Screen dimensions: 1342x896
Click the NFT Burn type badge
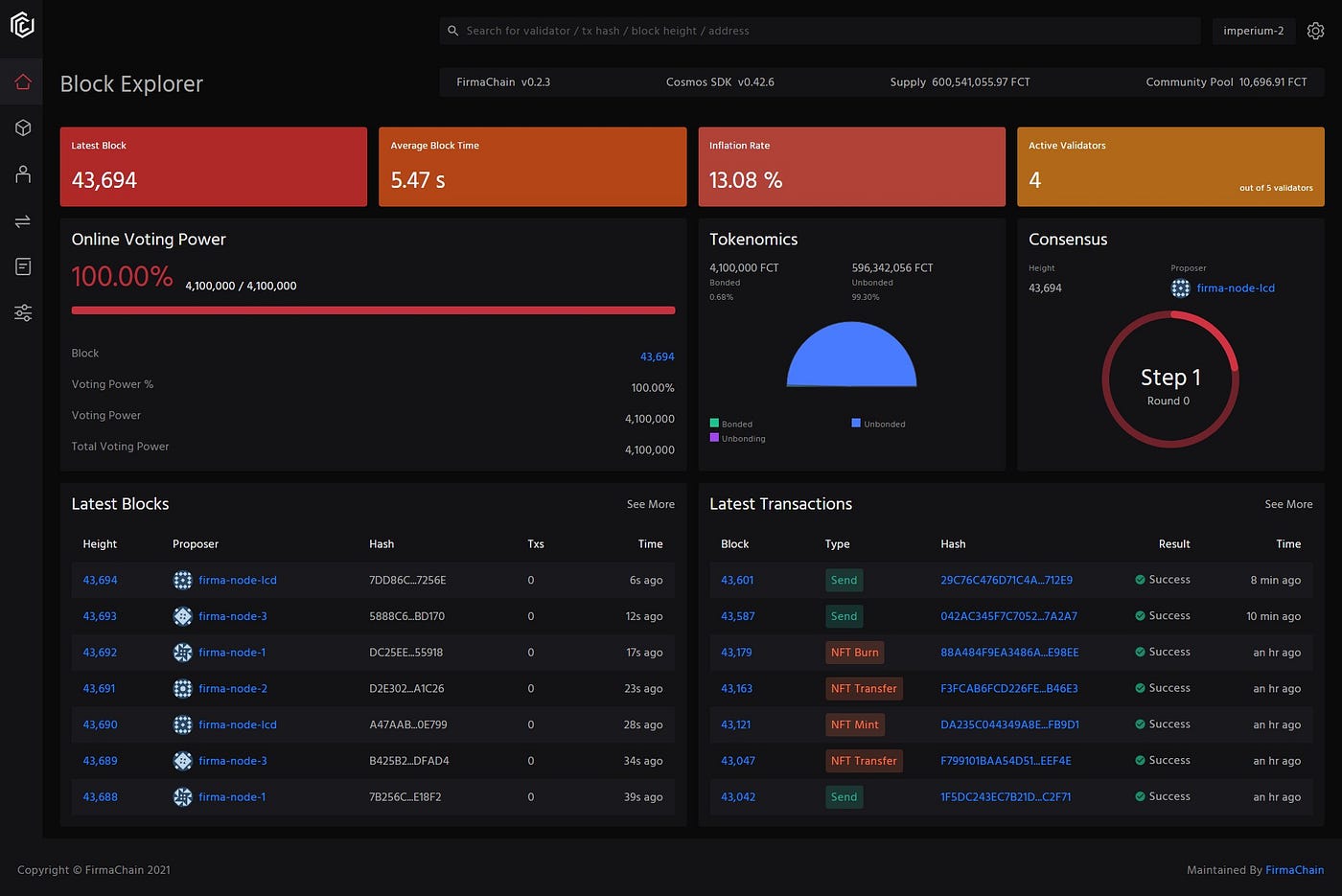(x=854, y=653)
